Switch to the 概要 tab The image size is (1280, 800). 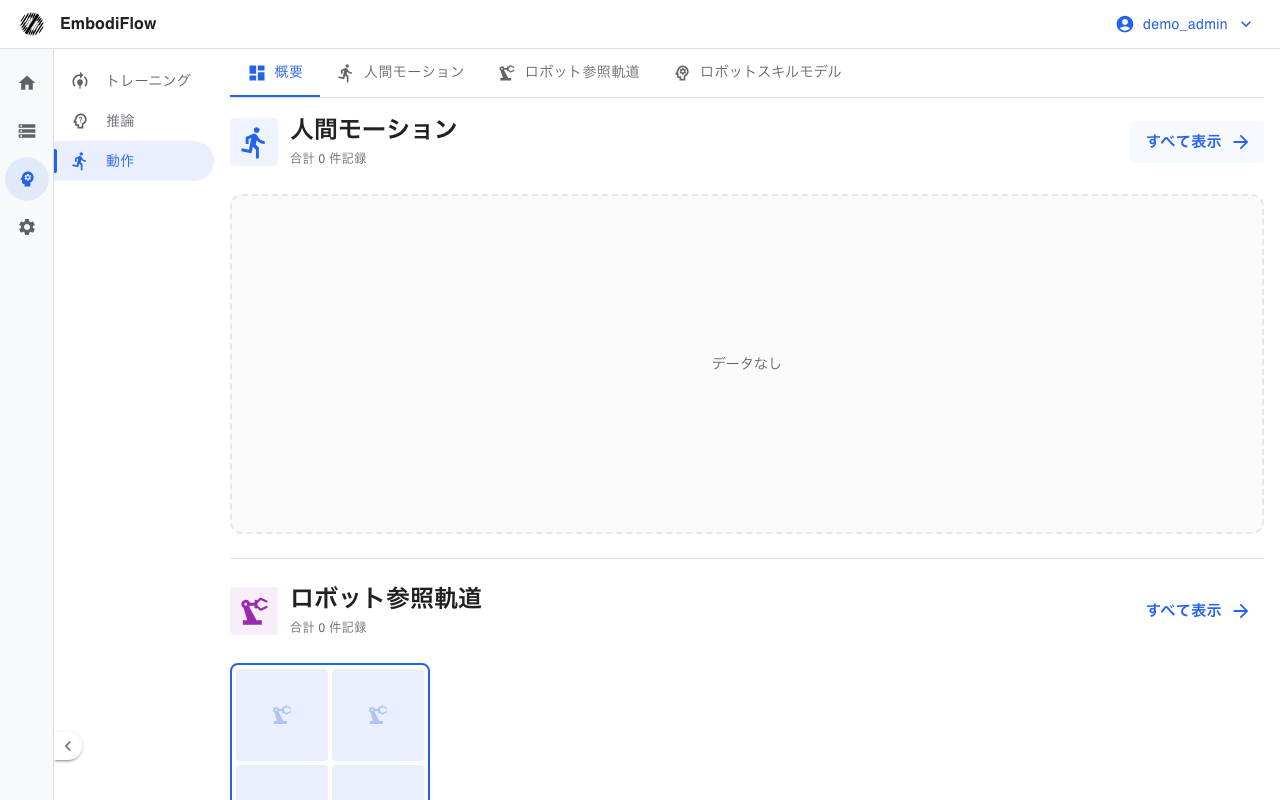275,73
